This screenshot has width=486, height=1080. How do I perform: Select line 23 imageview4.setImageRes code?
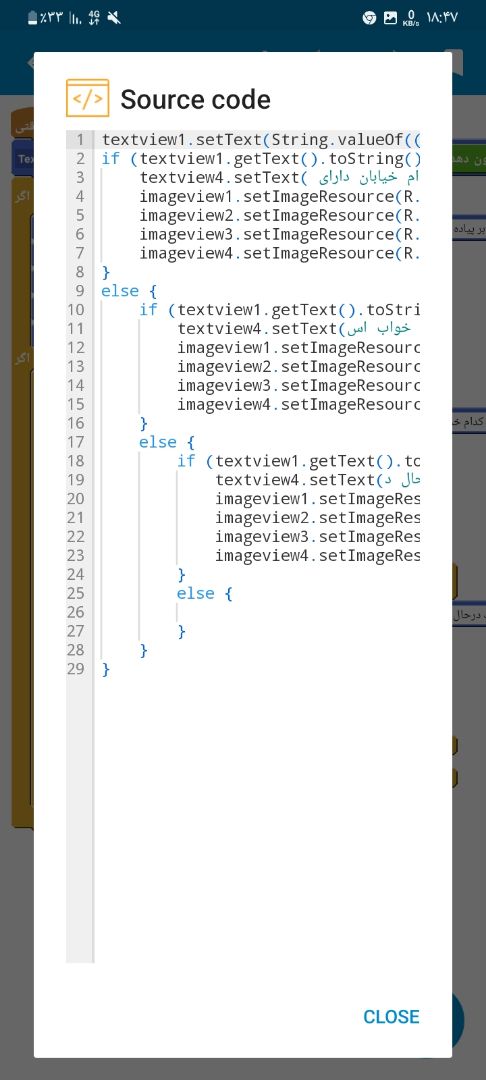(317, 555)
